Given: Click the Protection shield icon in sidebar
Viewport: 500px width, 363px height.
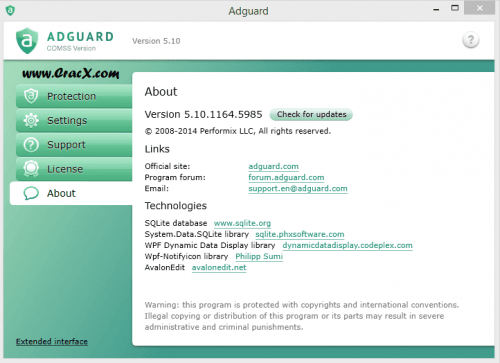Looking at the screenshot, I should pyautogui.click(x=31, y=96).
